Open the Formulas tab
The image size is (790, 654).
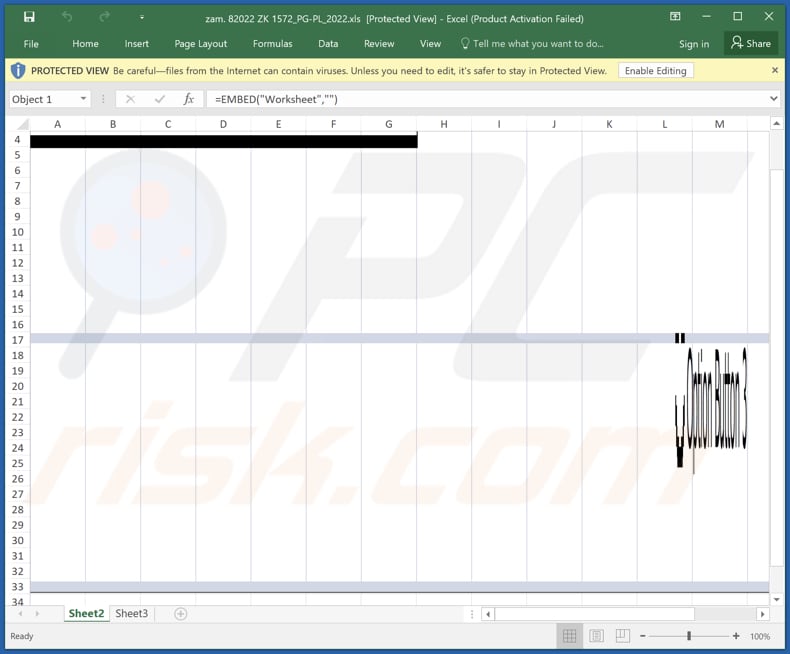point(273,44)
